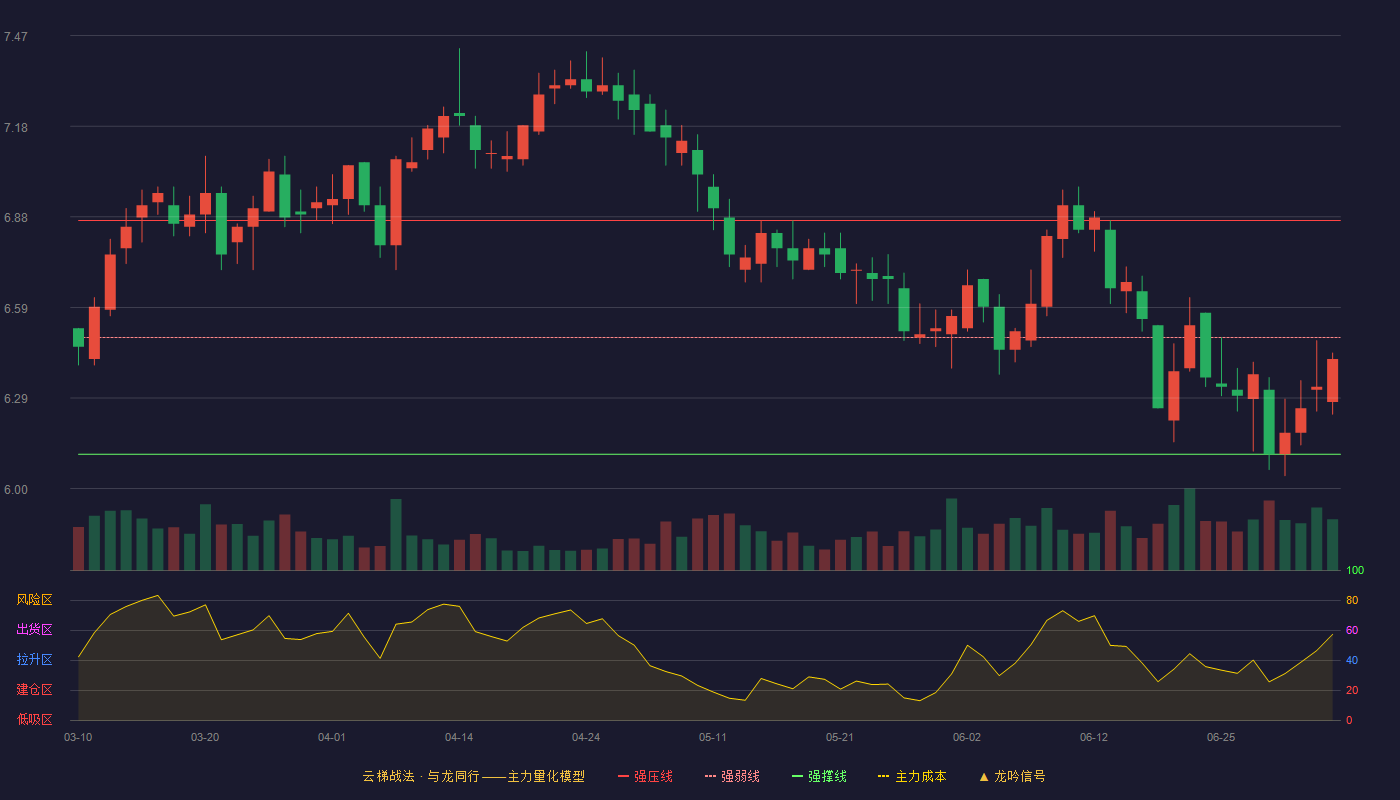Select the first candlestick at 03-10
Viewport: 1400px width, 800px height.
pyautogui.click(x=78, y=337)
